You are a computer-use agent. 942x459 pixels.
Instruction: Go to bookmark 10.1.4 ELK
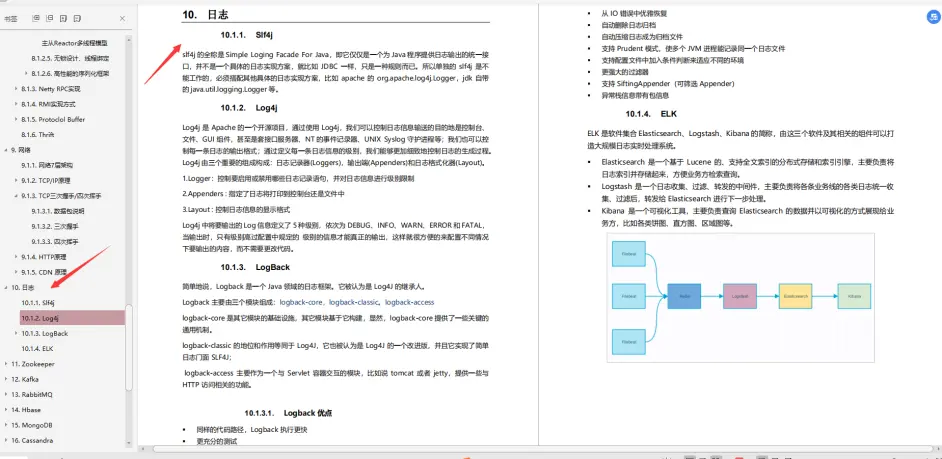click(x=37, y=348)
